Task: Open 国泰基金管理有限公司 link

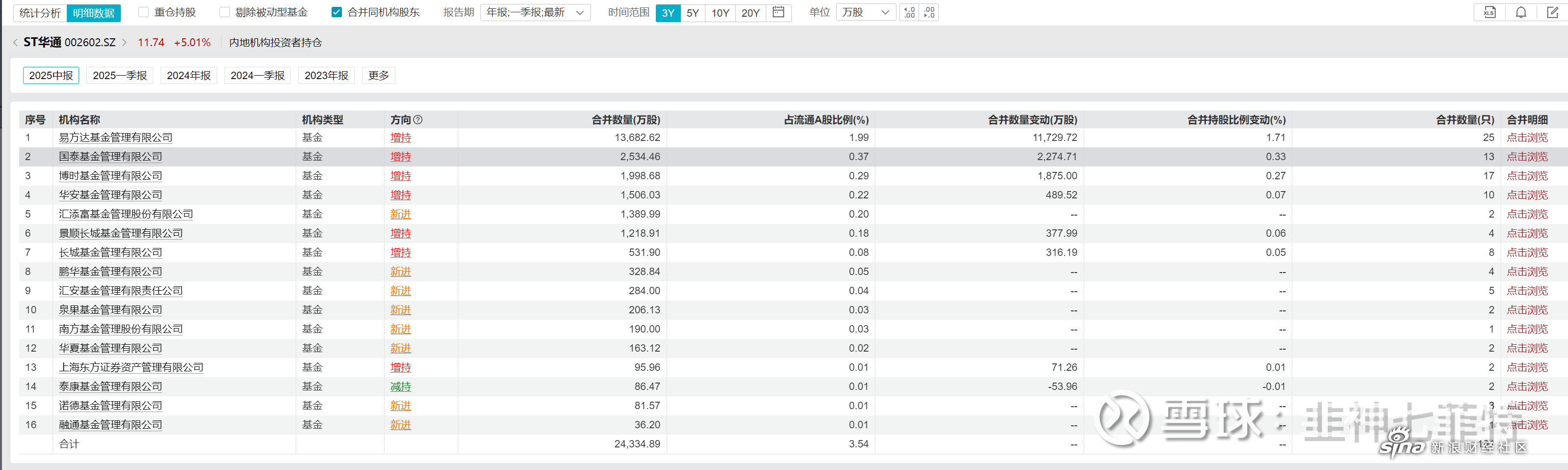Action: click(x=110, y=157)
